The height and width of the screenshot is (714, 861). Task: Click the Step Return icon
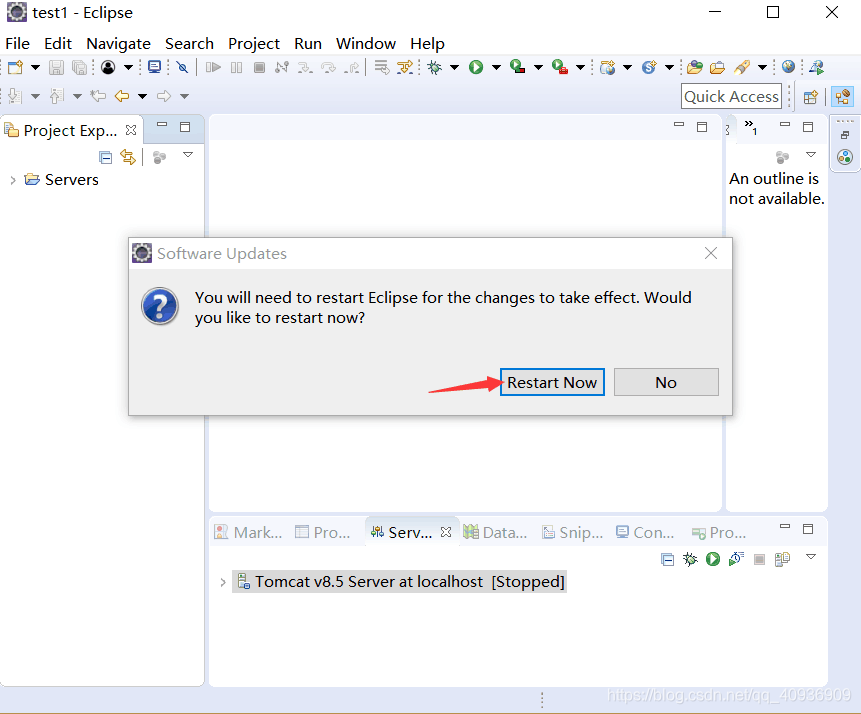click(x=352, y=68)
